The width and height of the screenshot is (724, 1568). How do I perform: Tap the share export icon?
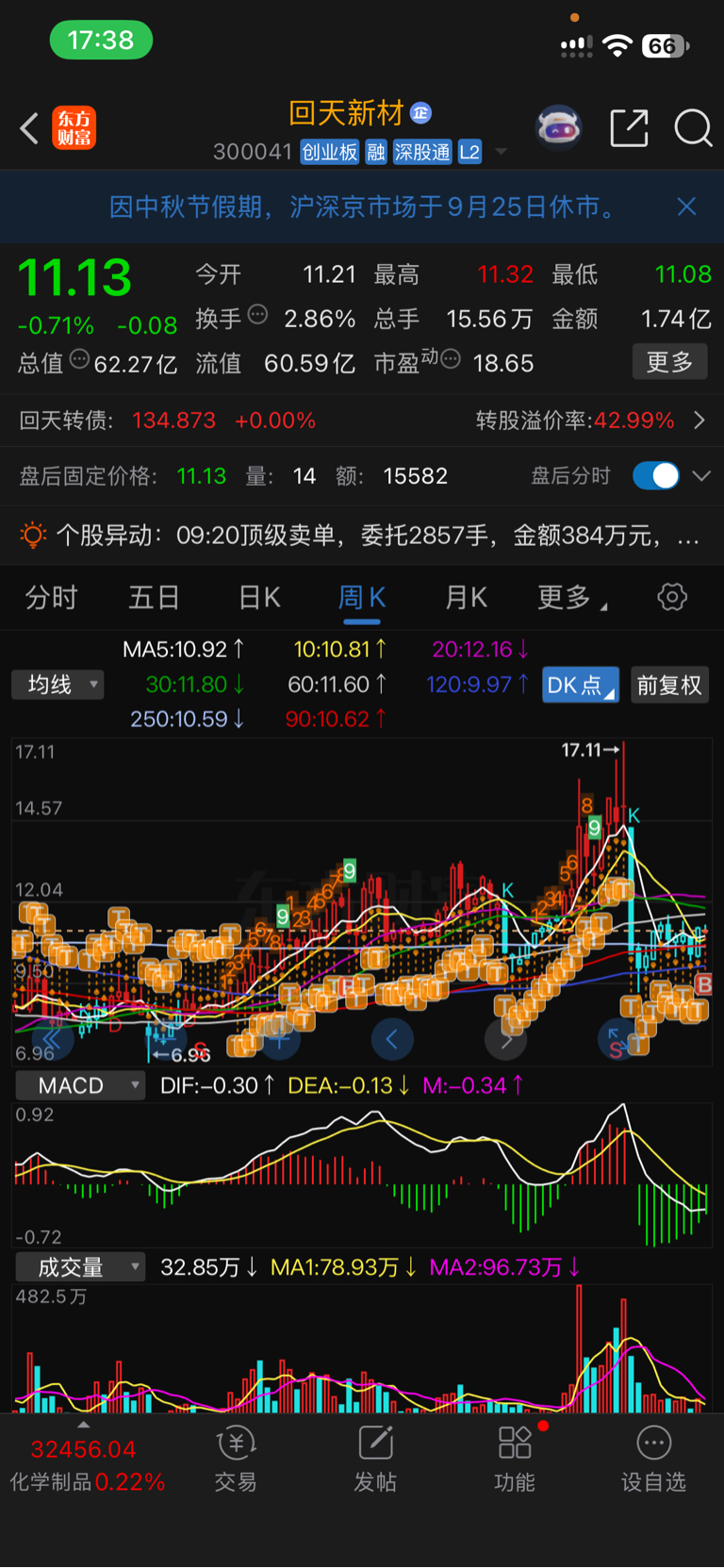(629, 128)
